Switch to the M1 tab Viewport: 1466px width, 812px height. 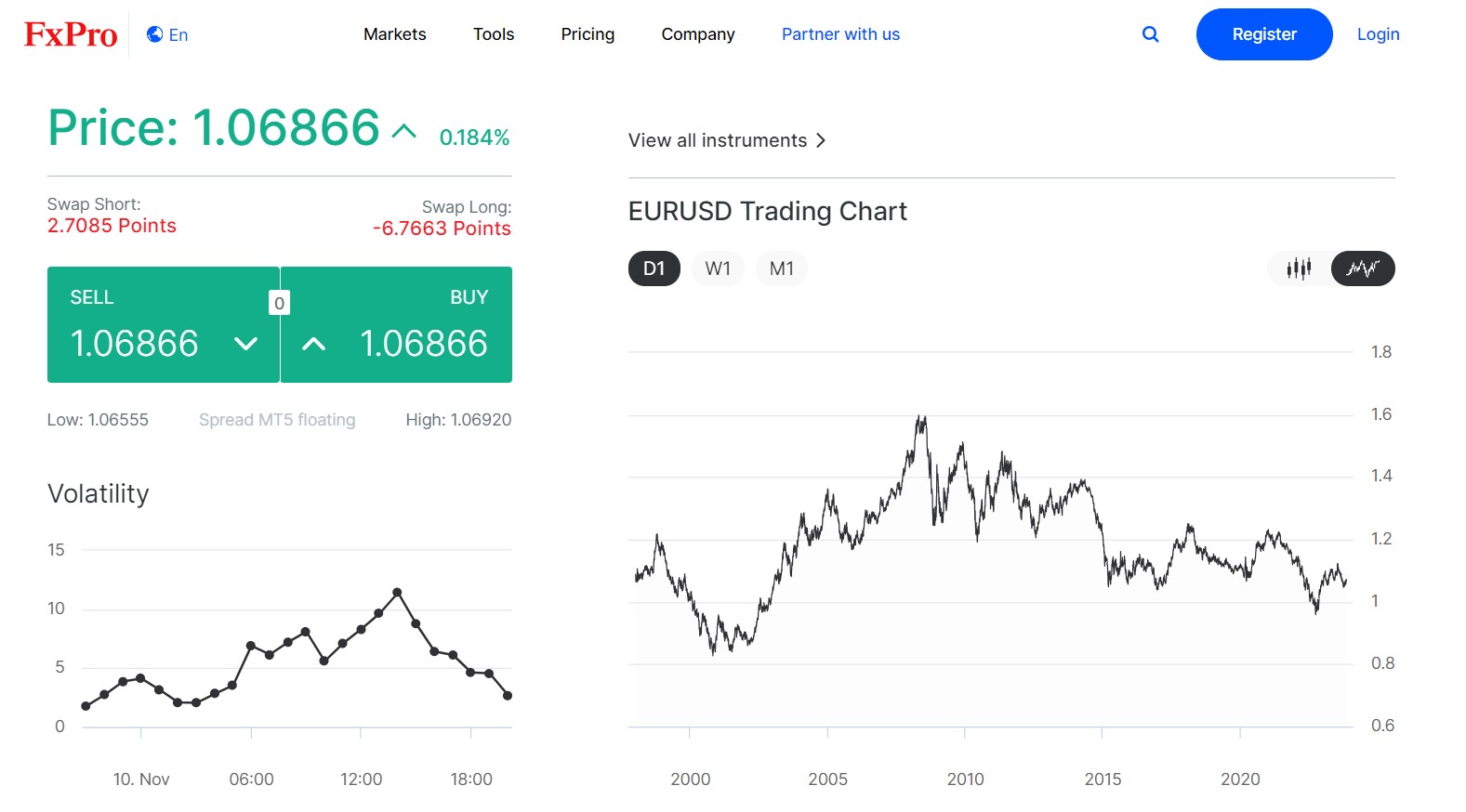(781, 268)
